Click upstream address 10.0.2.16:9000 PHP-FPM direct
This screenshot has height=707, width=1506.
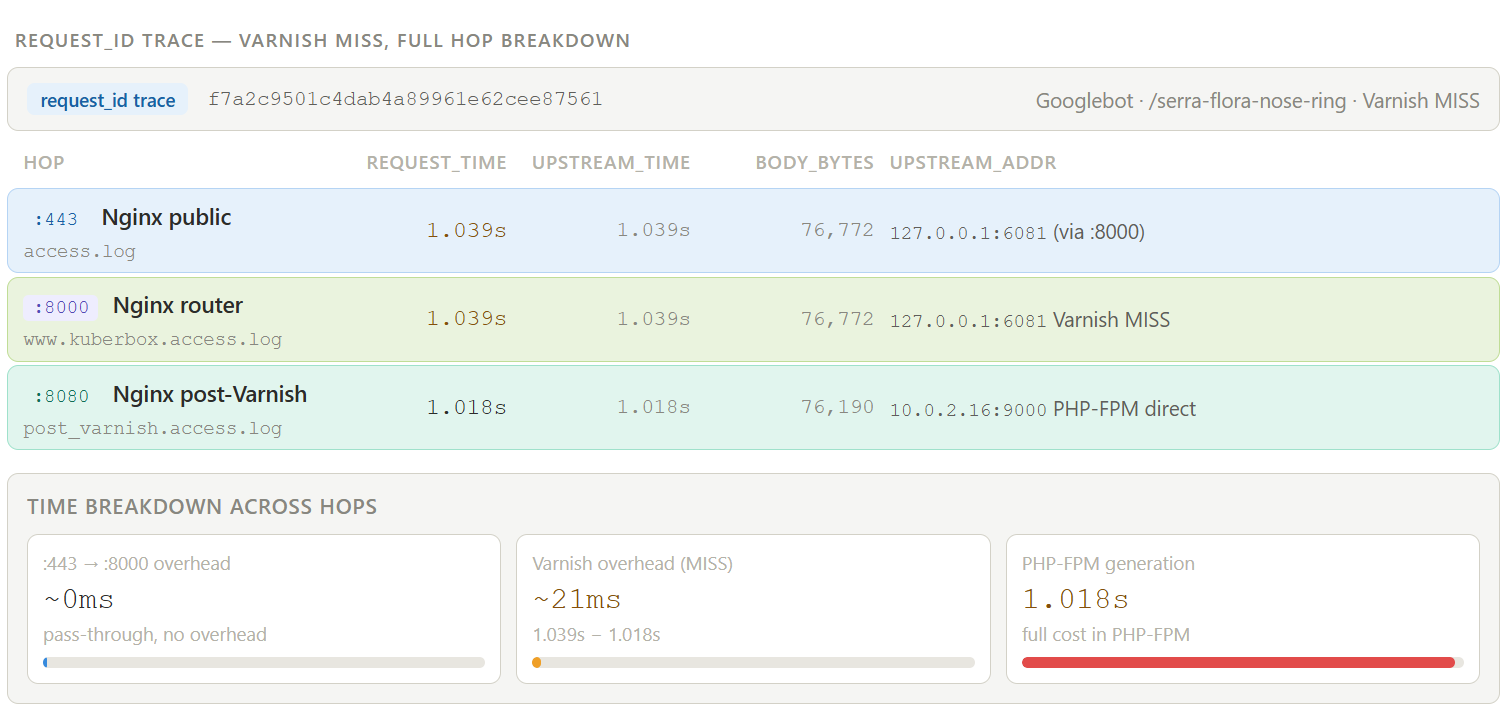tap(1043, 409)
